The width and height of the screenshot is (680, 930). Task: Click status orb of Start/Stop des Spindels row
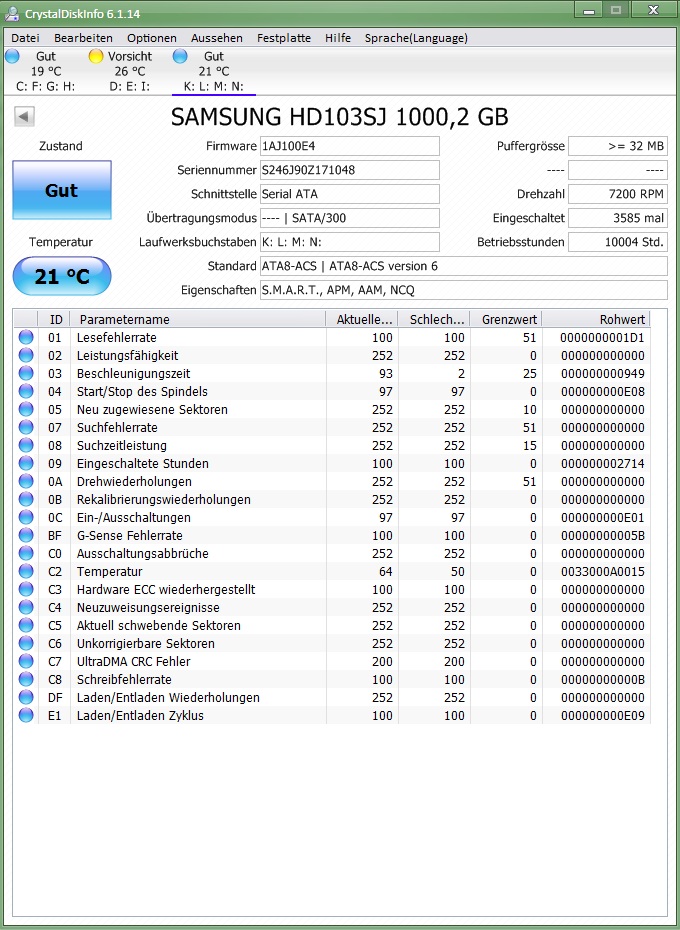tap(26, 391)
